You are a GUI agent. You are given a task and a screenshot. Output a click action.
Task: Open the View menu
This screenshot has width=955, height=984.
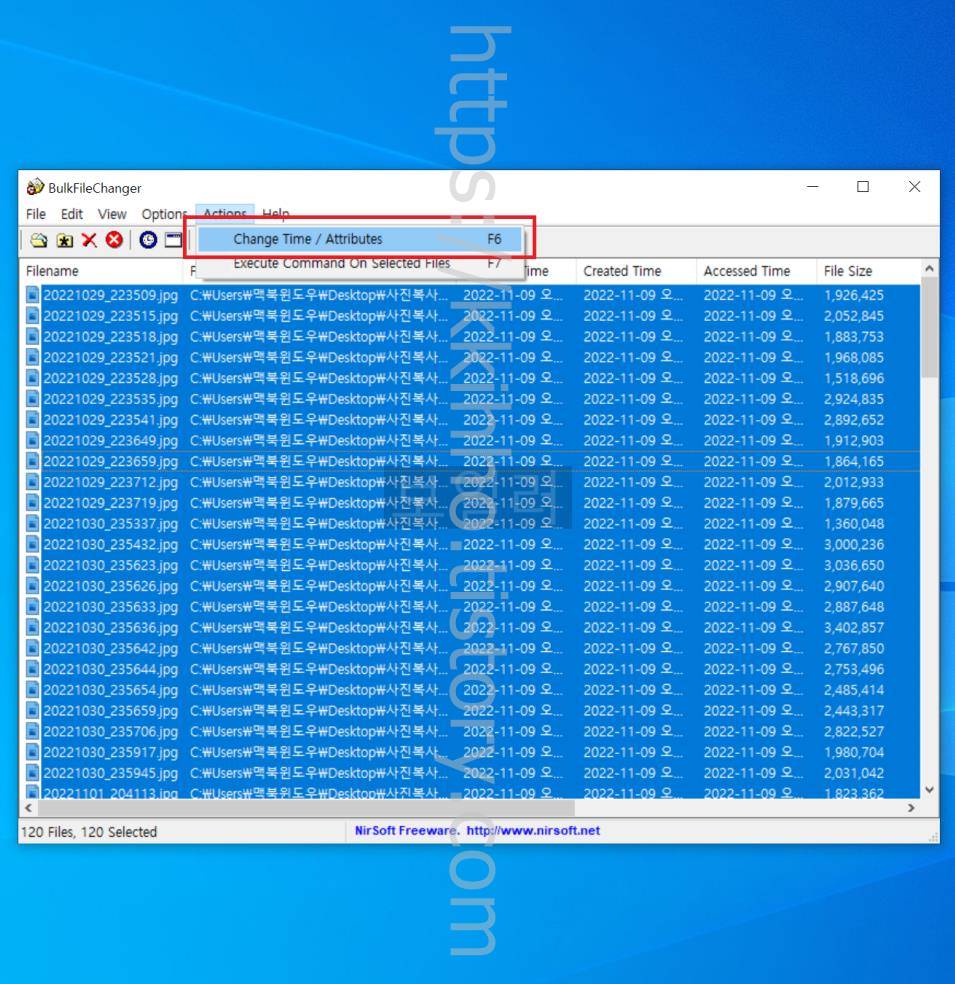click(x=112, y=214)
